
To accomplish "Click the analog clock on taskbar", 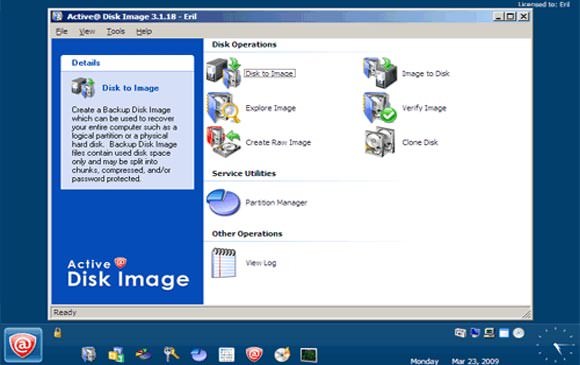I will (556, 345).
